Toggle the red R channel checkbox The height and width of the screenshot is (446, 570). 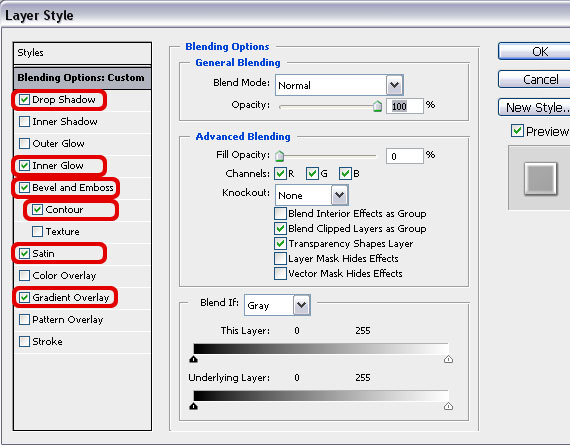280,174
